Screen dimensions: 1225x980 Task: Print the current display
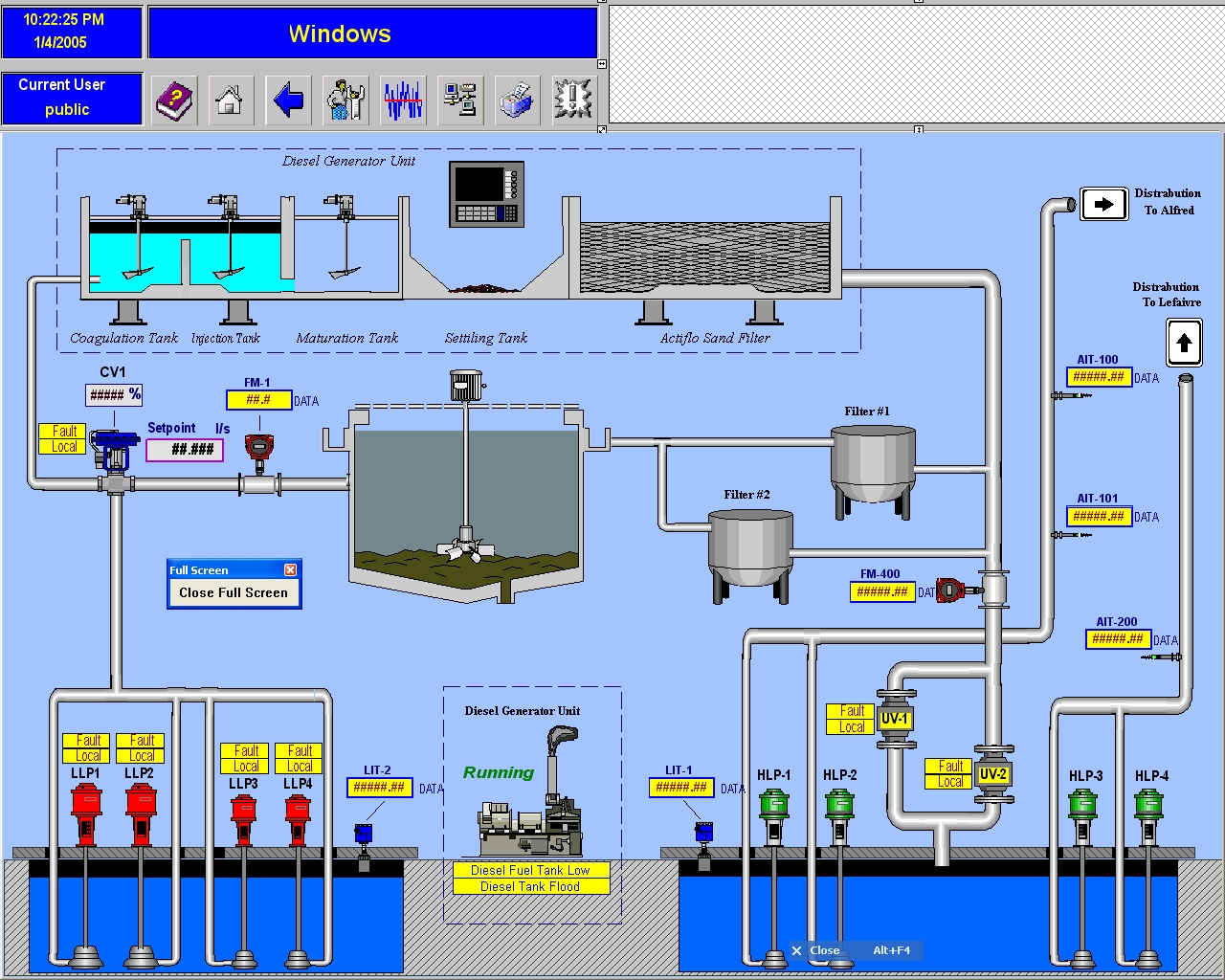[517, 99]
